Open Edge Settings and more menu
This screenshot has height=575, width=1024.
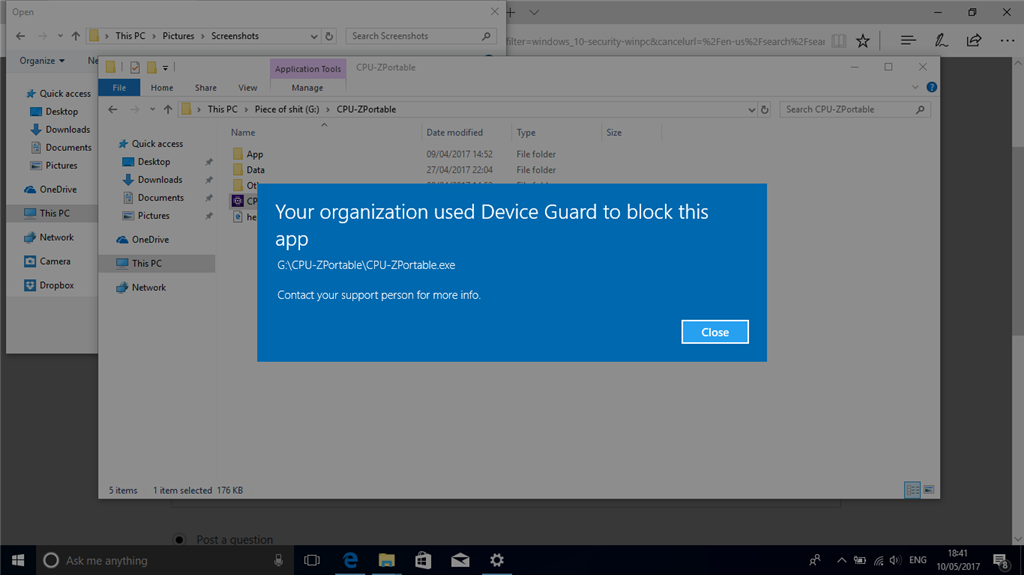point(1007,41)
